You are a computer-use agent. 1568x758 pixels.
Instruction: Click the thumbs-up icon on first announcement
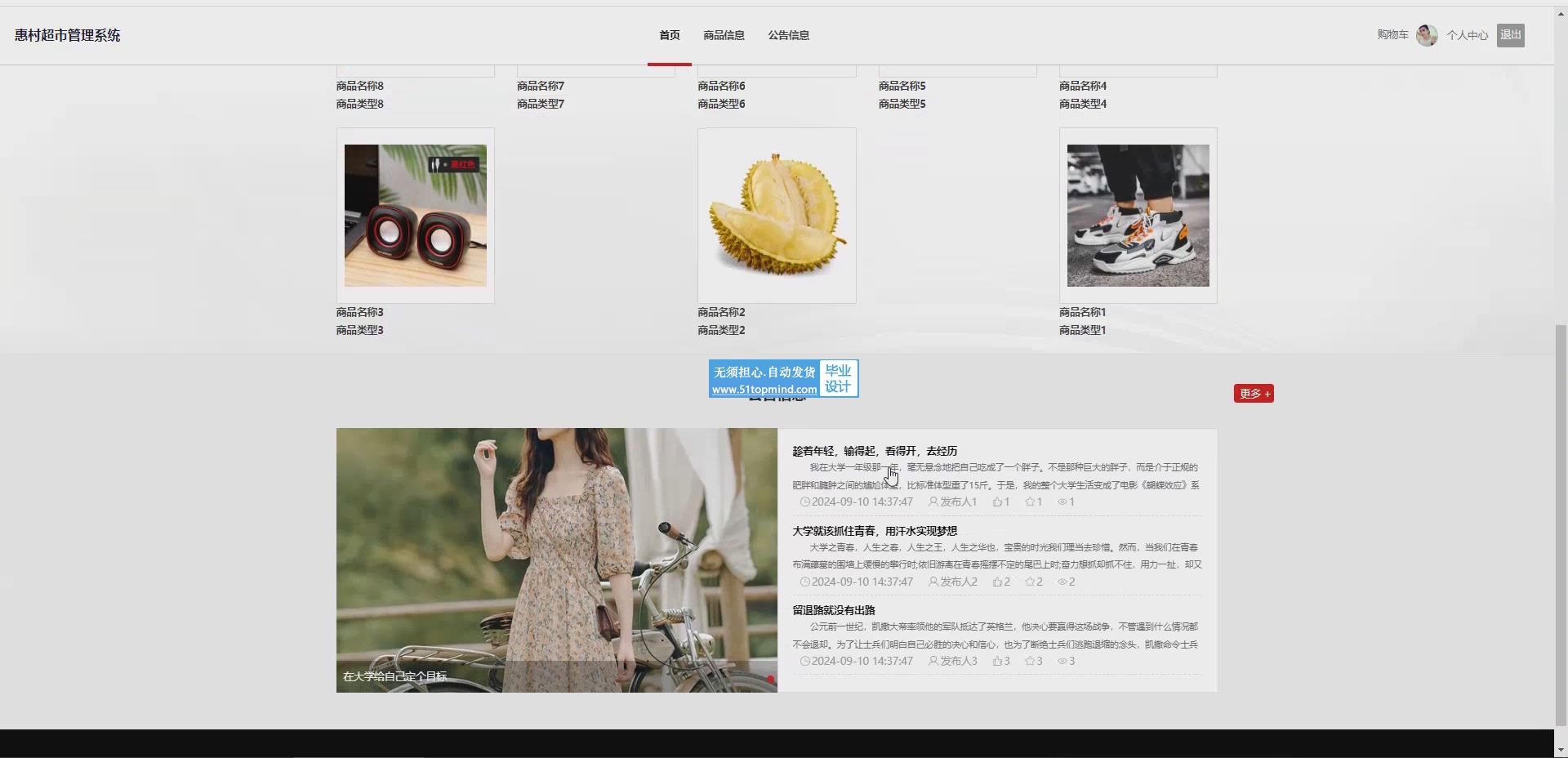997,502
